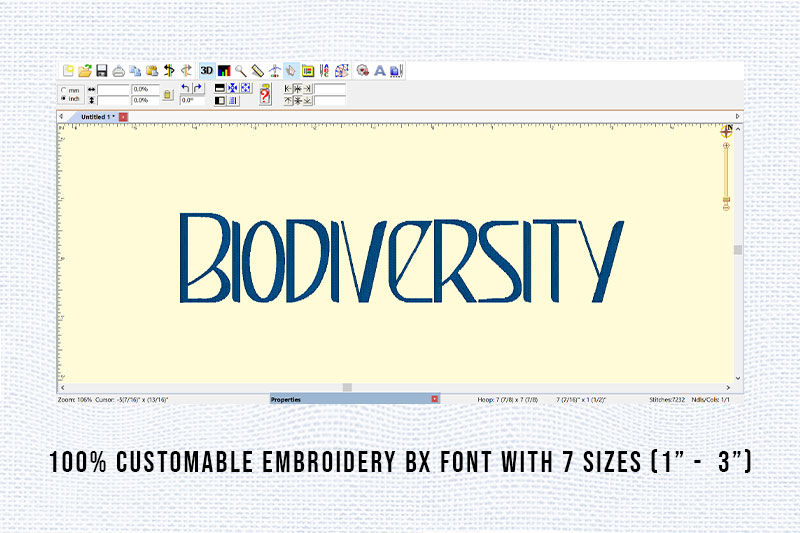Click the big letter A lettering tool
Viewport: 800px width, 533px height.
click(380, 71)
